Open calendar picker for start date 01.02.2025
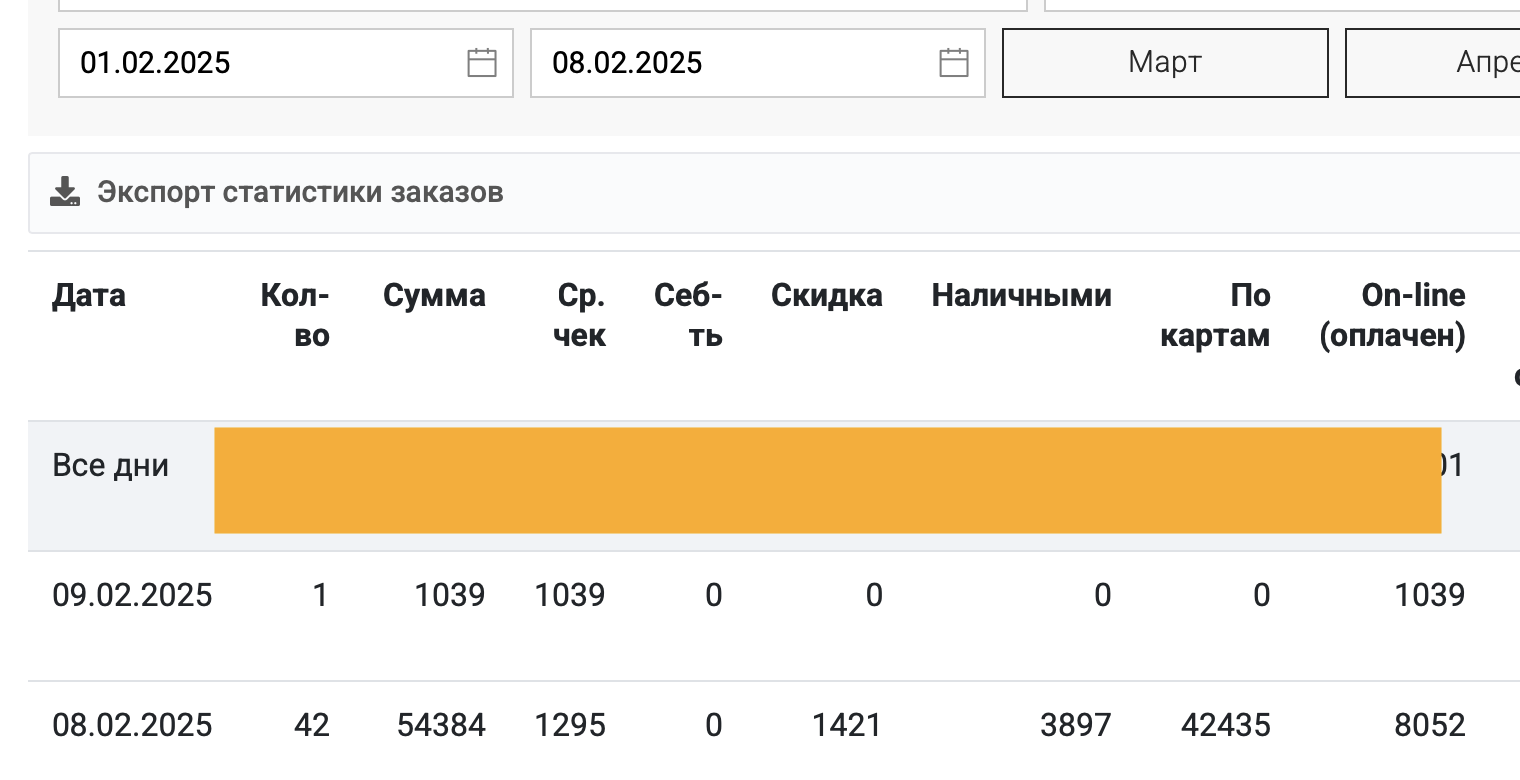1520x780 pixels. click(482, 63)
